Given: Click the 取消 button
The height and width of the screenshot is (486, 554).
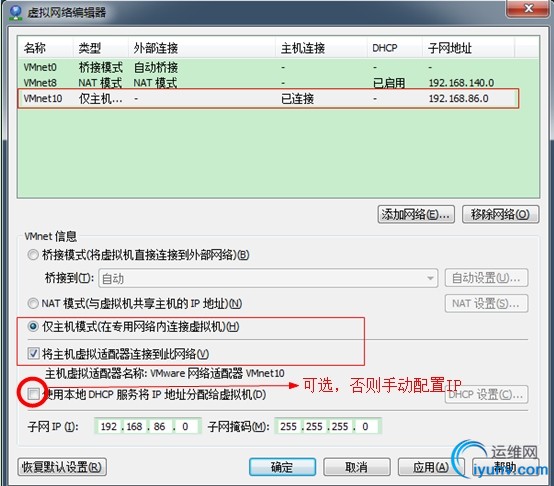Looking at the screenshot, I should 357,467.
